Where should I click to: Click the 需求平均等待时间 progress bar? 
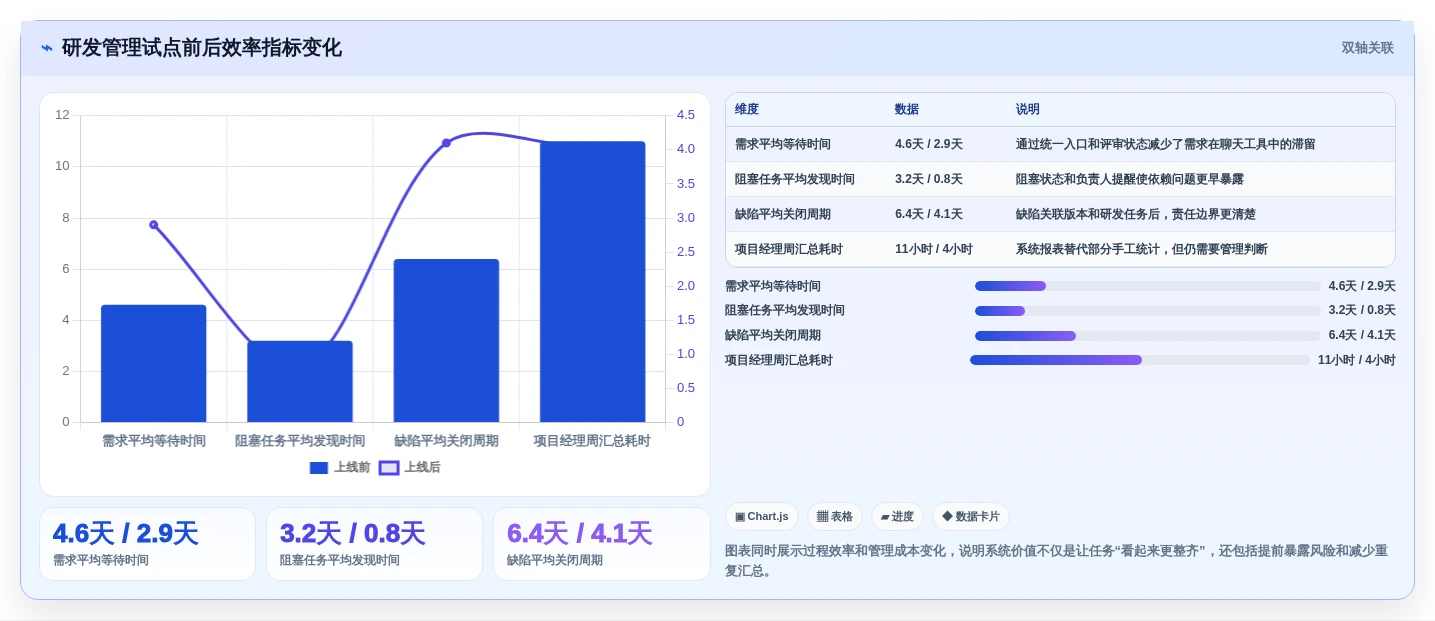[x=1148, y=286]
